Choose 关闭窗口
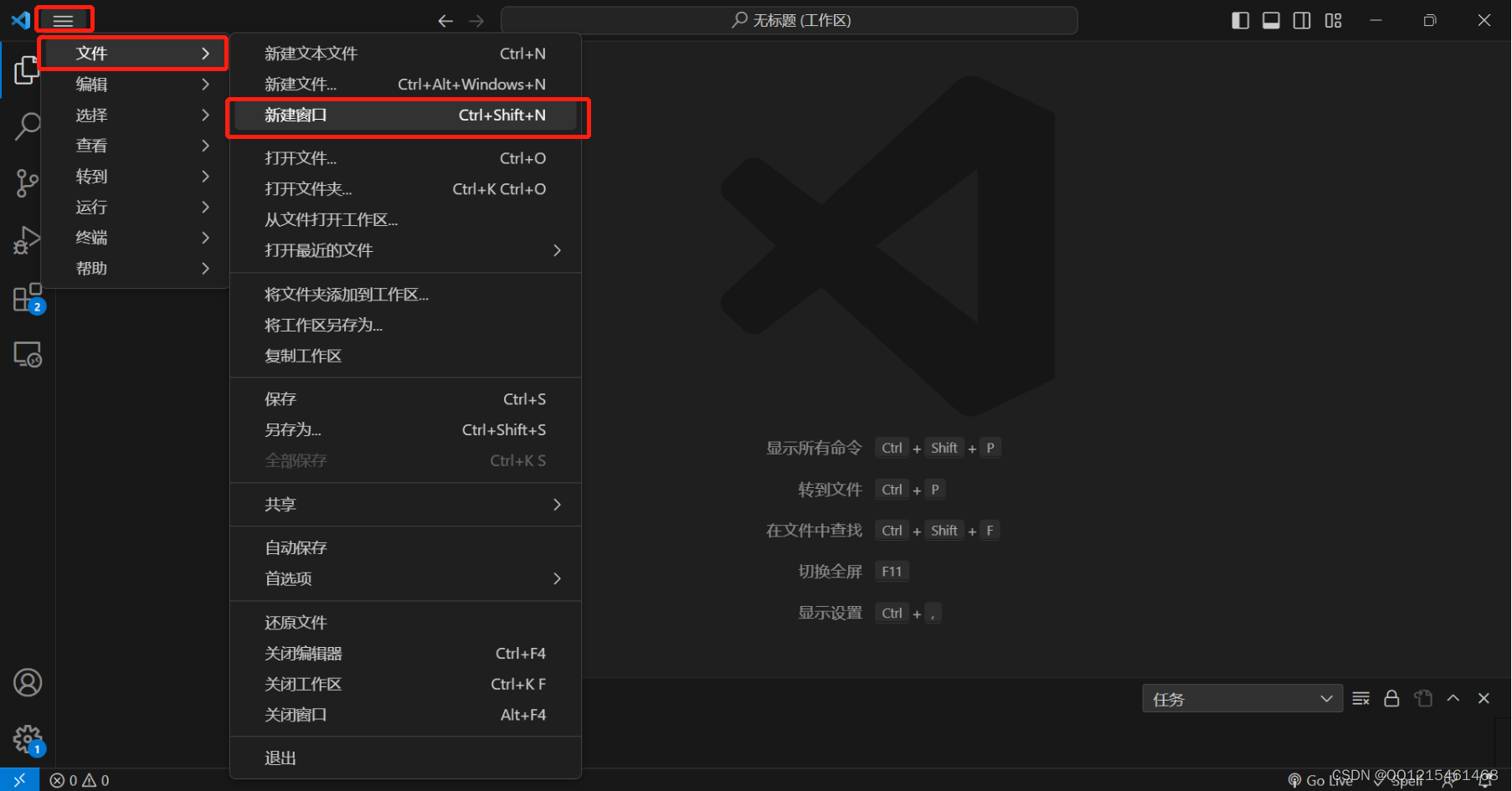The image size is (1512, 791). (405, 715)
